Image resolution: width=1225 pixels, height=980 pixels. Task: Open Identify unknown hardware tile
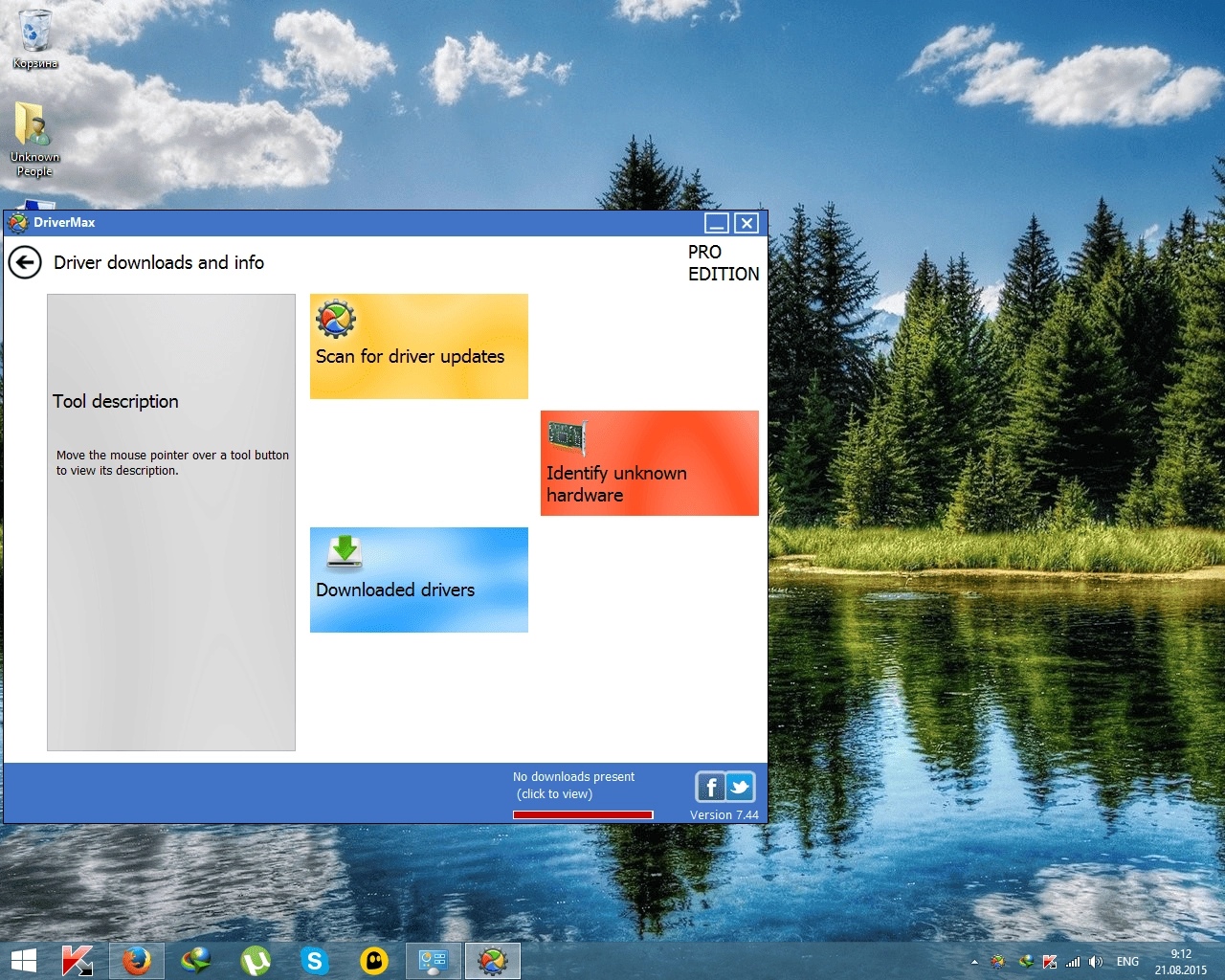pos(650,463)
